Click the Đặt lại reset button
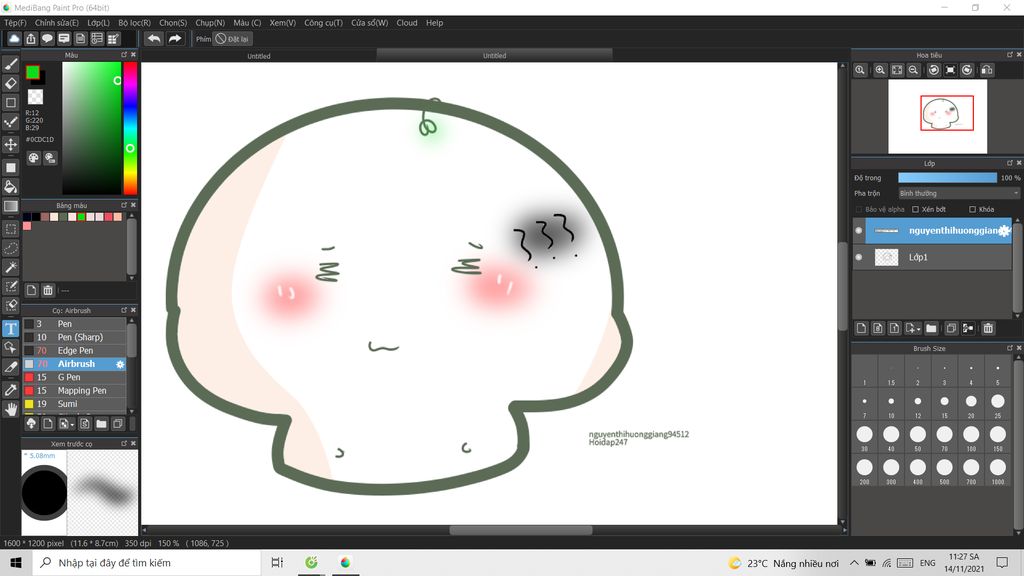Image resolution: width=1024 pixels, height=576 pixels. pyautogui.click(x=232, y=39)
